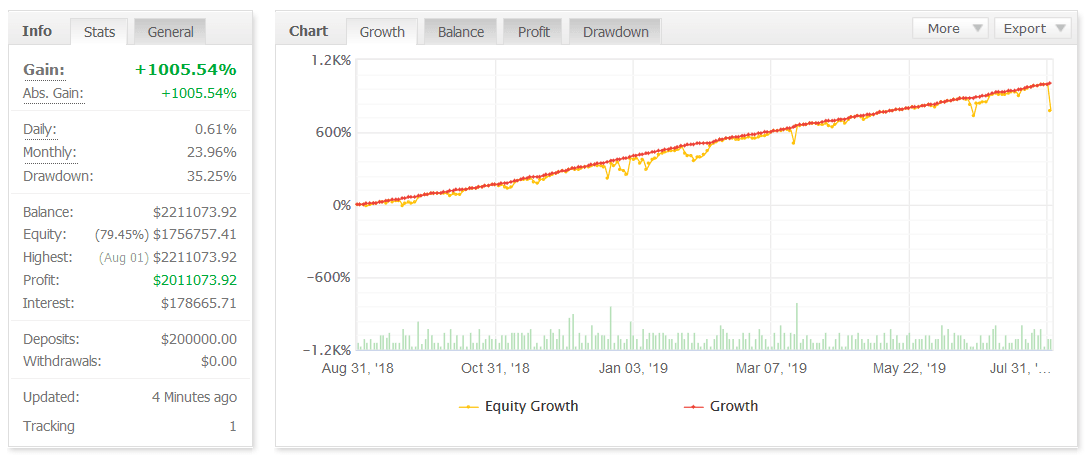
Task: Click the red Growth legend marker
Action: click(x=693, y=407)
